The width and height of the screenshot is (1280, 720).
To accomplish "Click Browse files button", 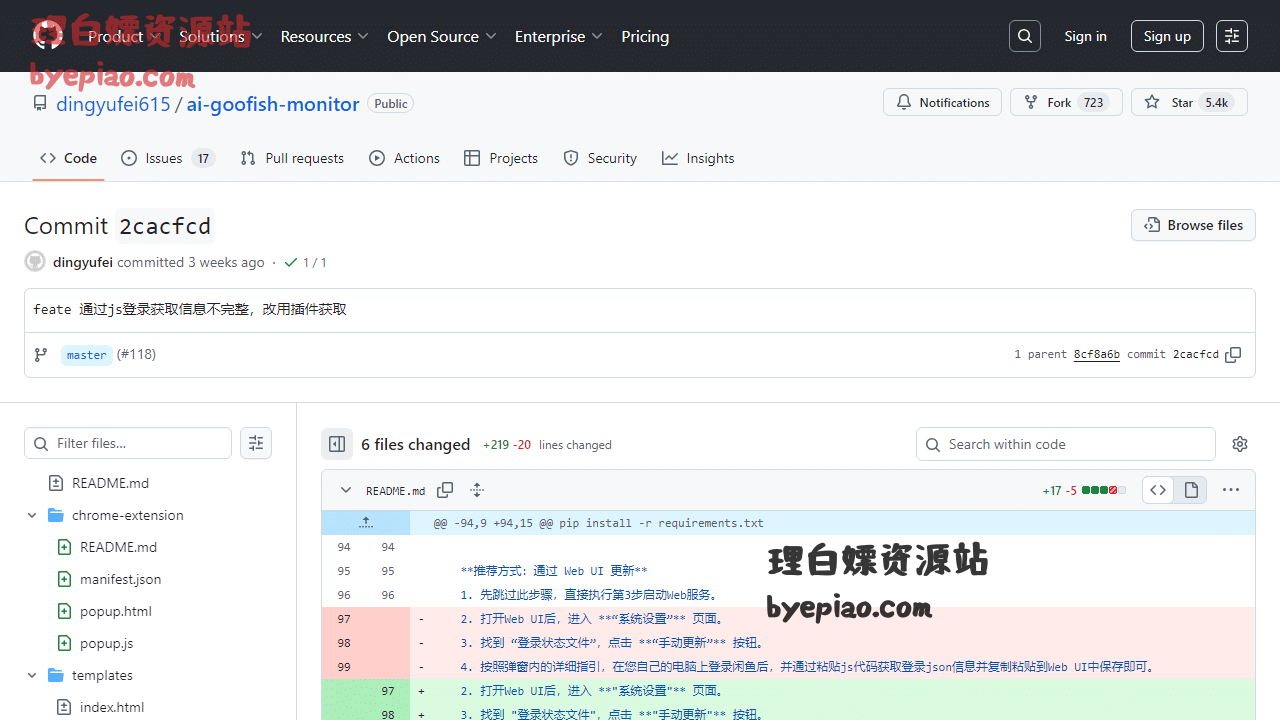I will coord(1193,225).
